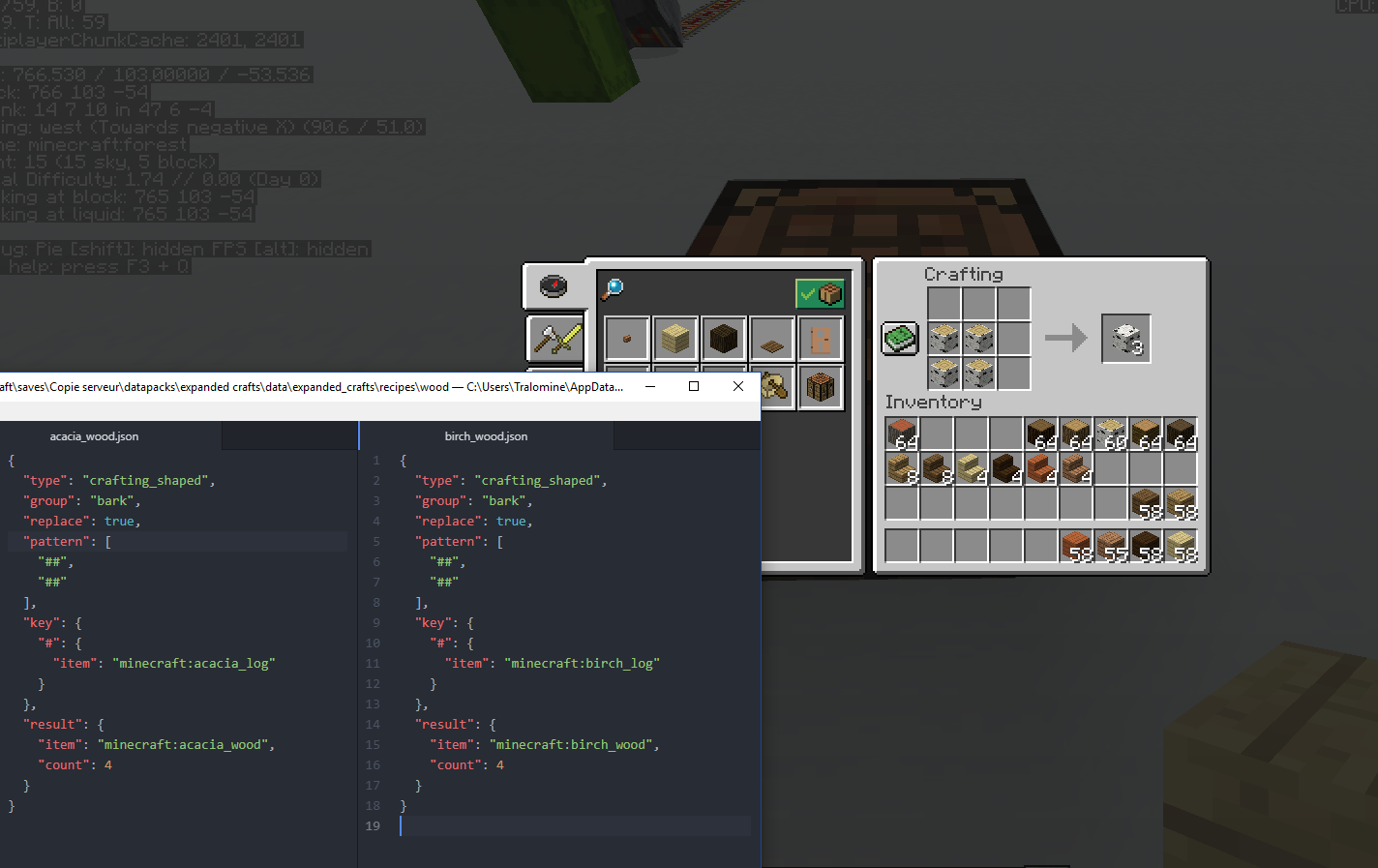Screen dimensions: 1378x868
Task: Choose the crafting table recipe
Action: 821,388
